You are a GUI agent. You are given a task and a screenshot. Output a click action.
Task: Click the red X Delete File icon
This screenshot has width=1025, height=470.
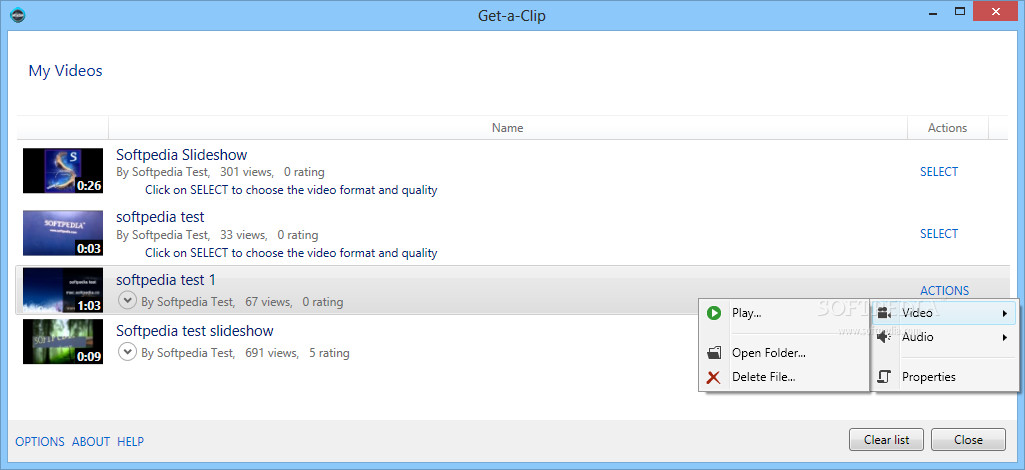(713, 377)
